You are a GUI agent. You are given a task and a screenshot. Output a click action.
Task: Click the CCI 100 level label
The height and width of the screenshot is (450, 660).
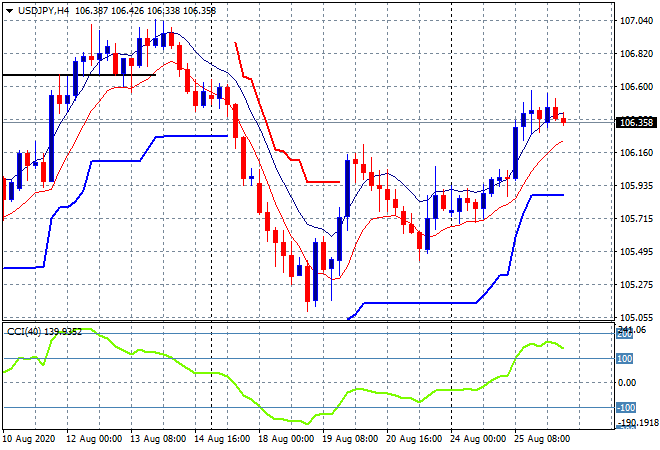coord(625,359)
